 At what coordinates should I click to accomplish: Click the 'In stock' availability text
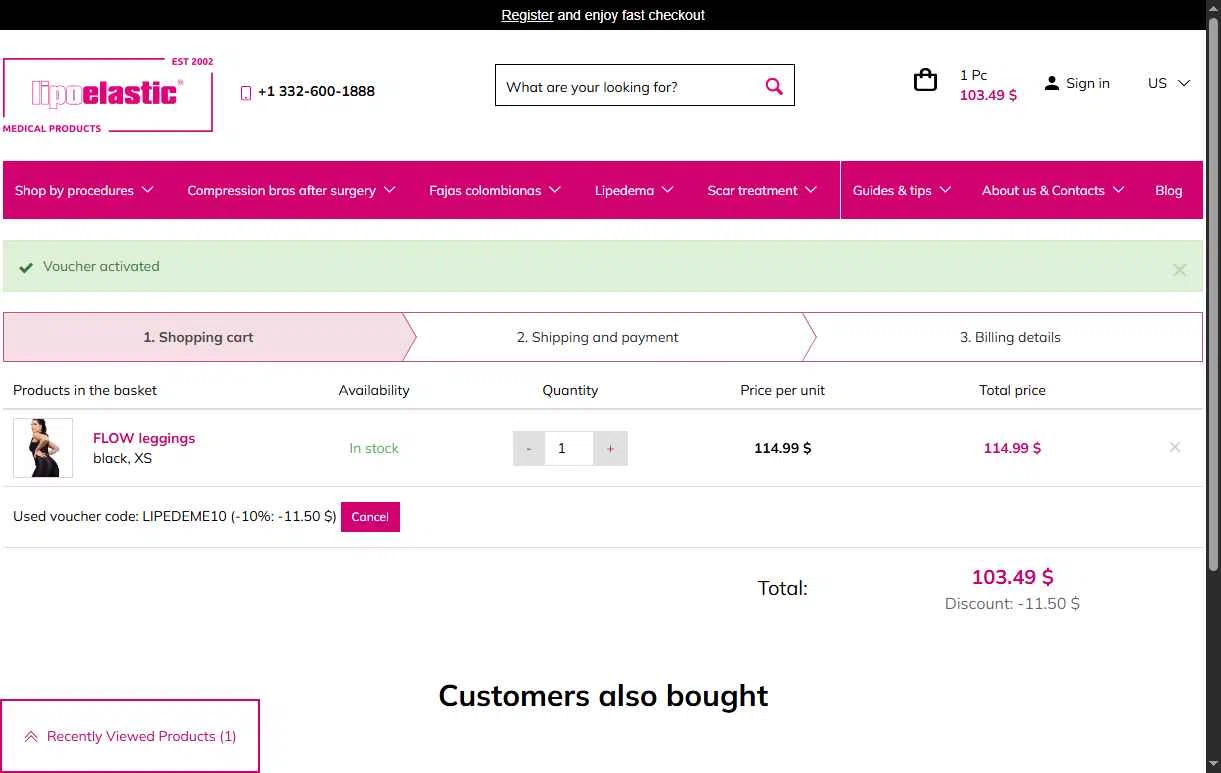pos(374,448)
